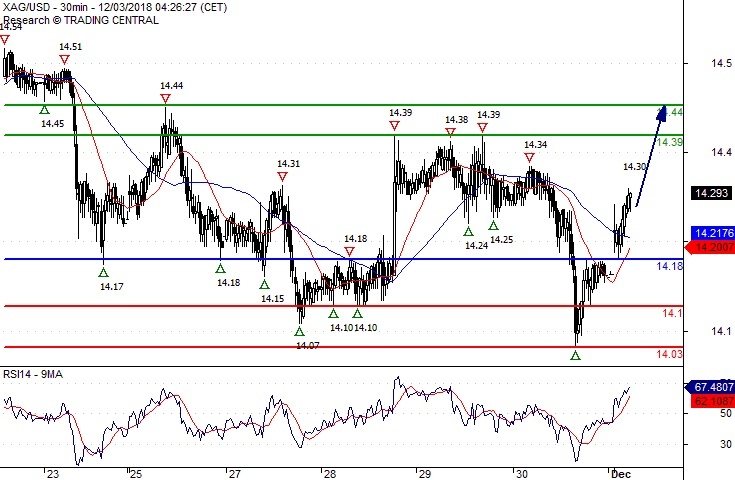The image size is (735, 480).
Task: Click the date axis label 25
Action: (x=135, y=474)
